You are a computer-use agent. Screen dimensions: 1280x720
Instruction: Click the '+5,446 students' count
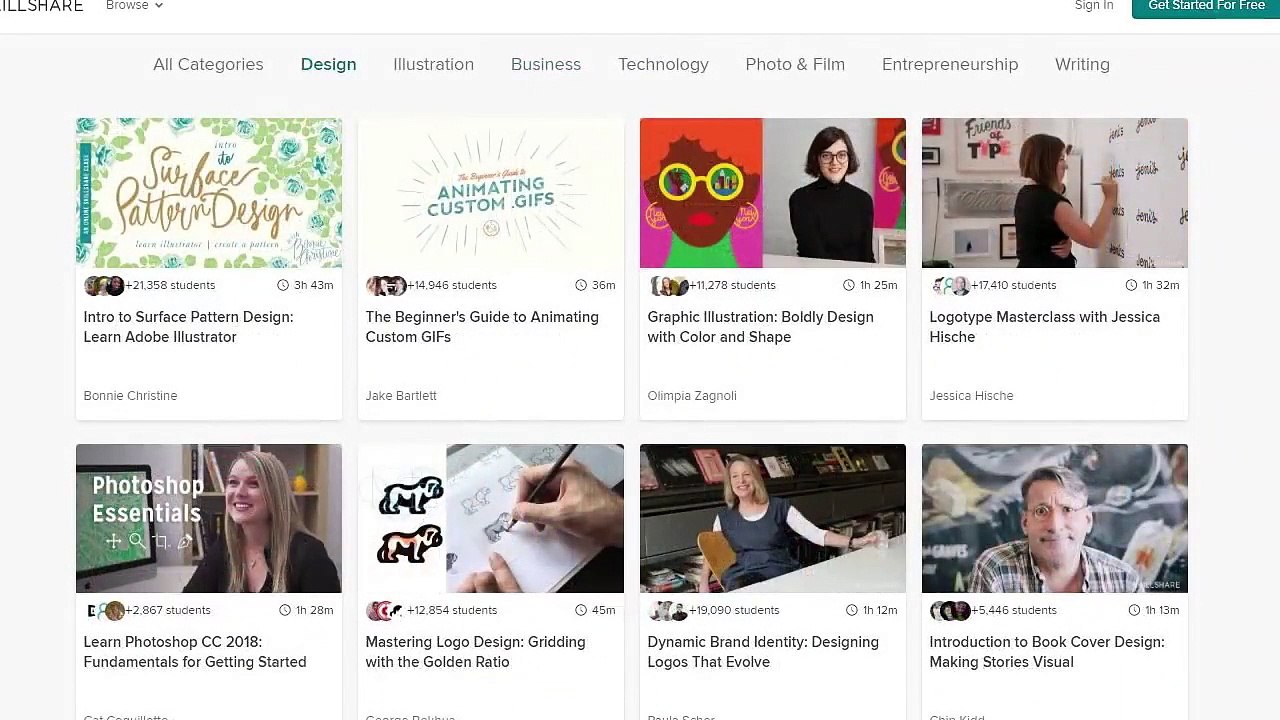point(1014,610)
